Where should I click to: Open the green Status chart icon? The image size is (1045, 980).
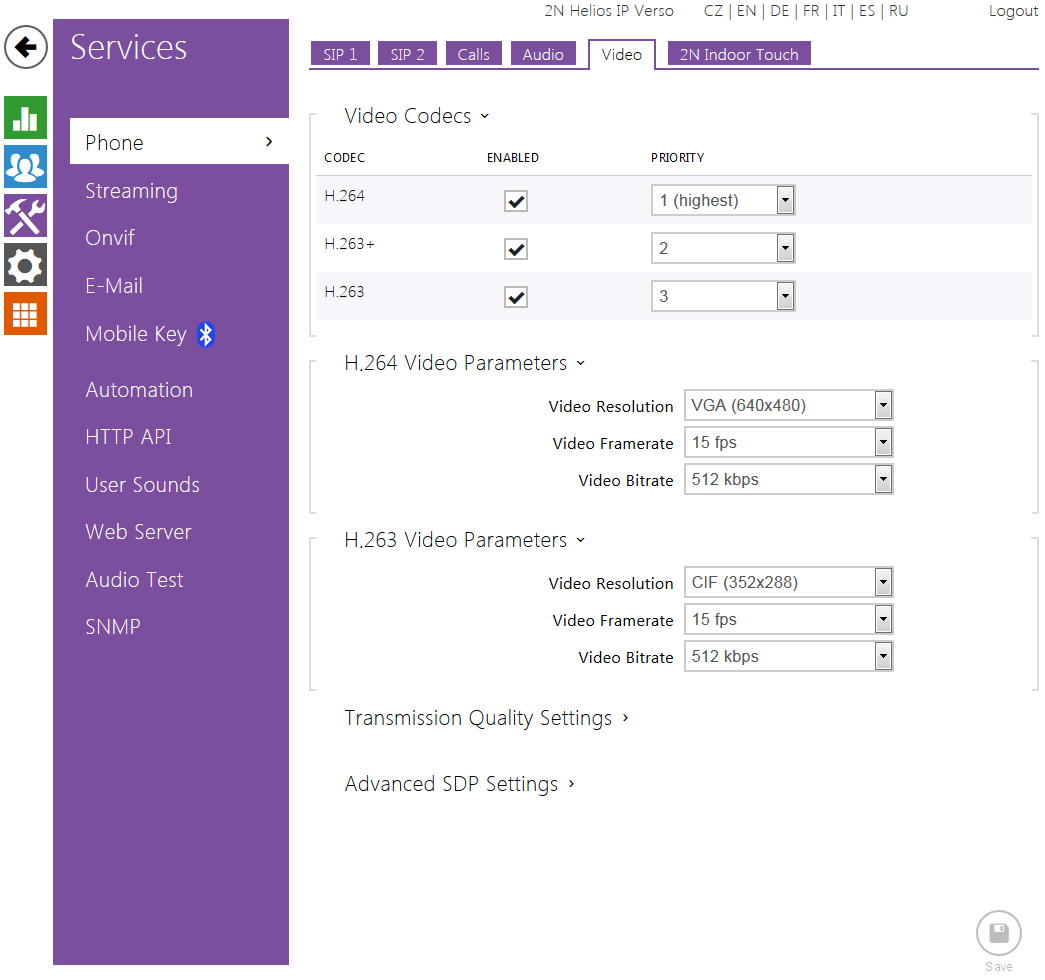click(x=25, y=118)
